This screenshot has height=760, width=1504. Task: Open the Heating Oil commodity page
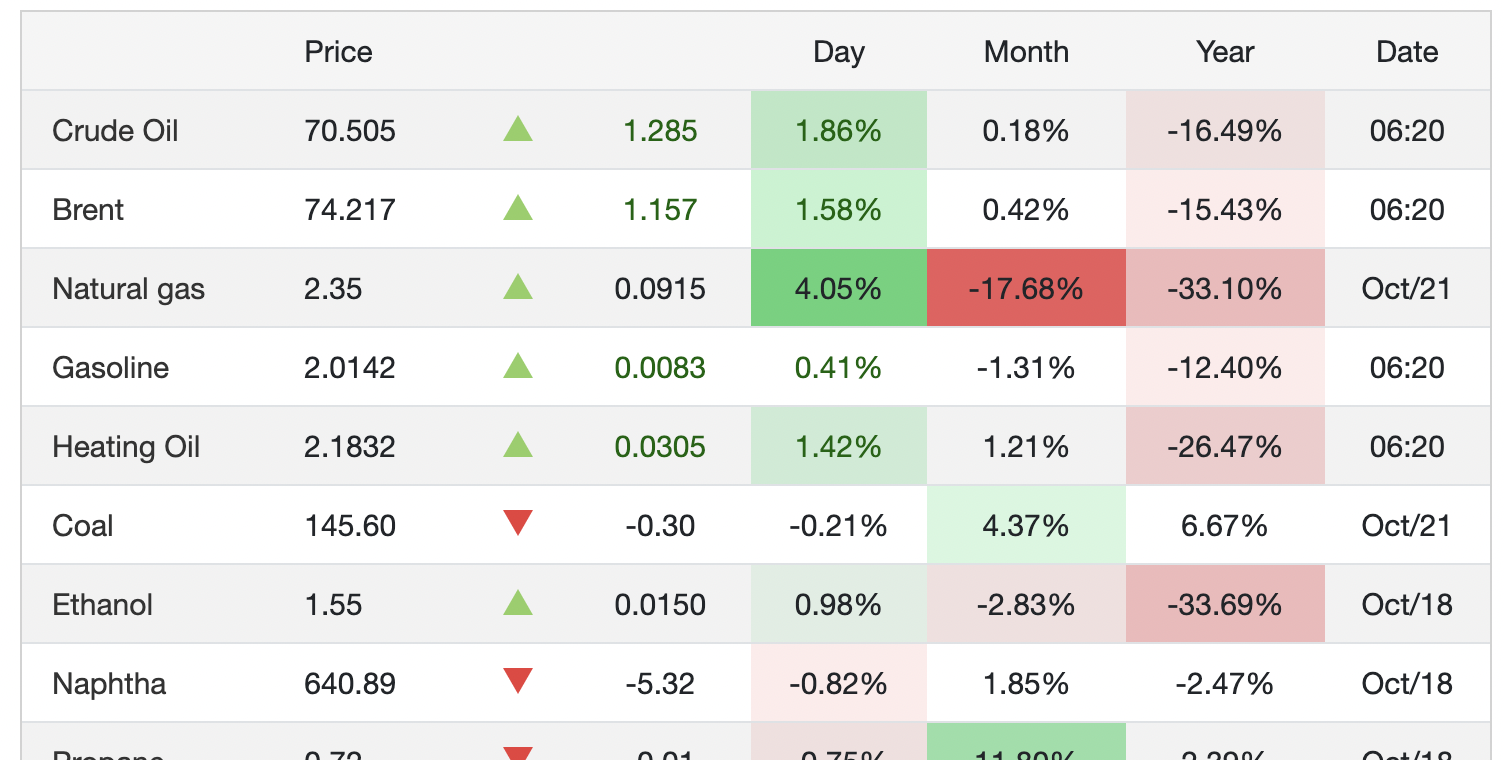tap(126, 447)
